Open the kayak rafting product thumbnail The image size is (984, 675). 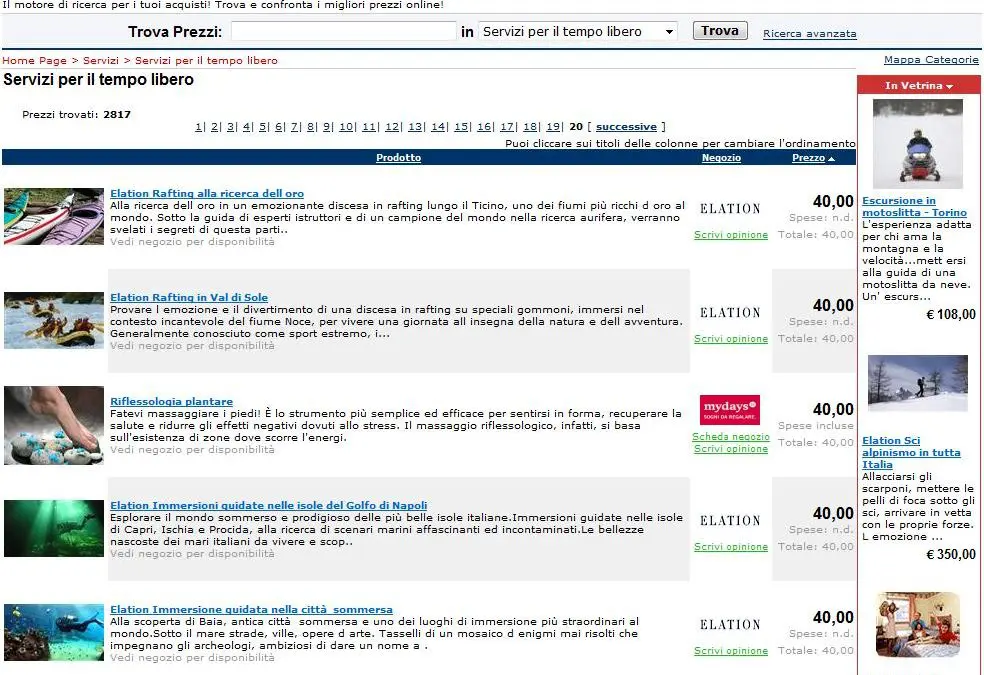point(54,216)
